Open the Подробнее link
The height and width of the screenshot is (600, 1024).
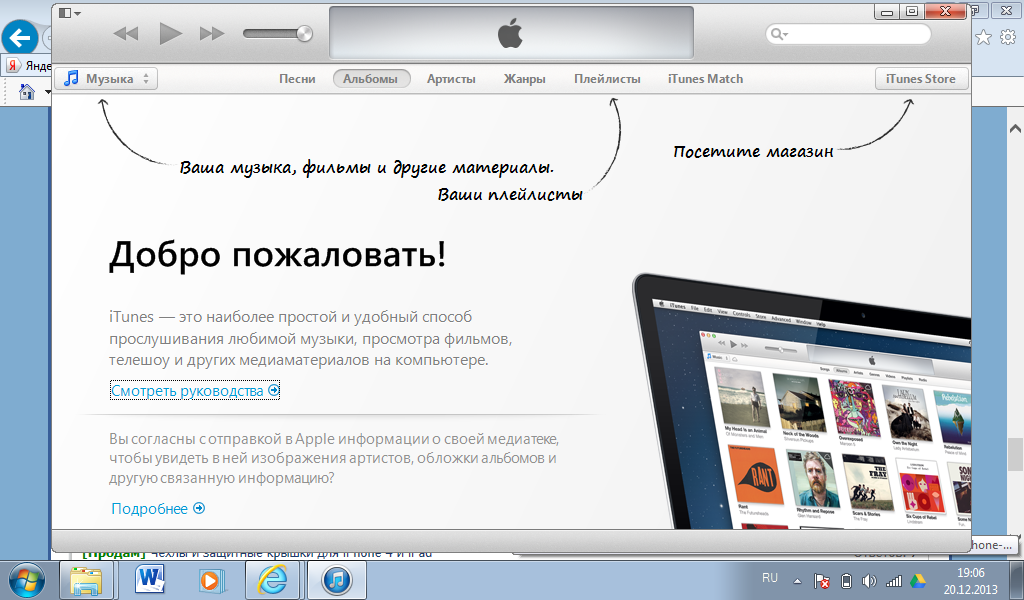coord(158,509)
